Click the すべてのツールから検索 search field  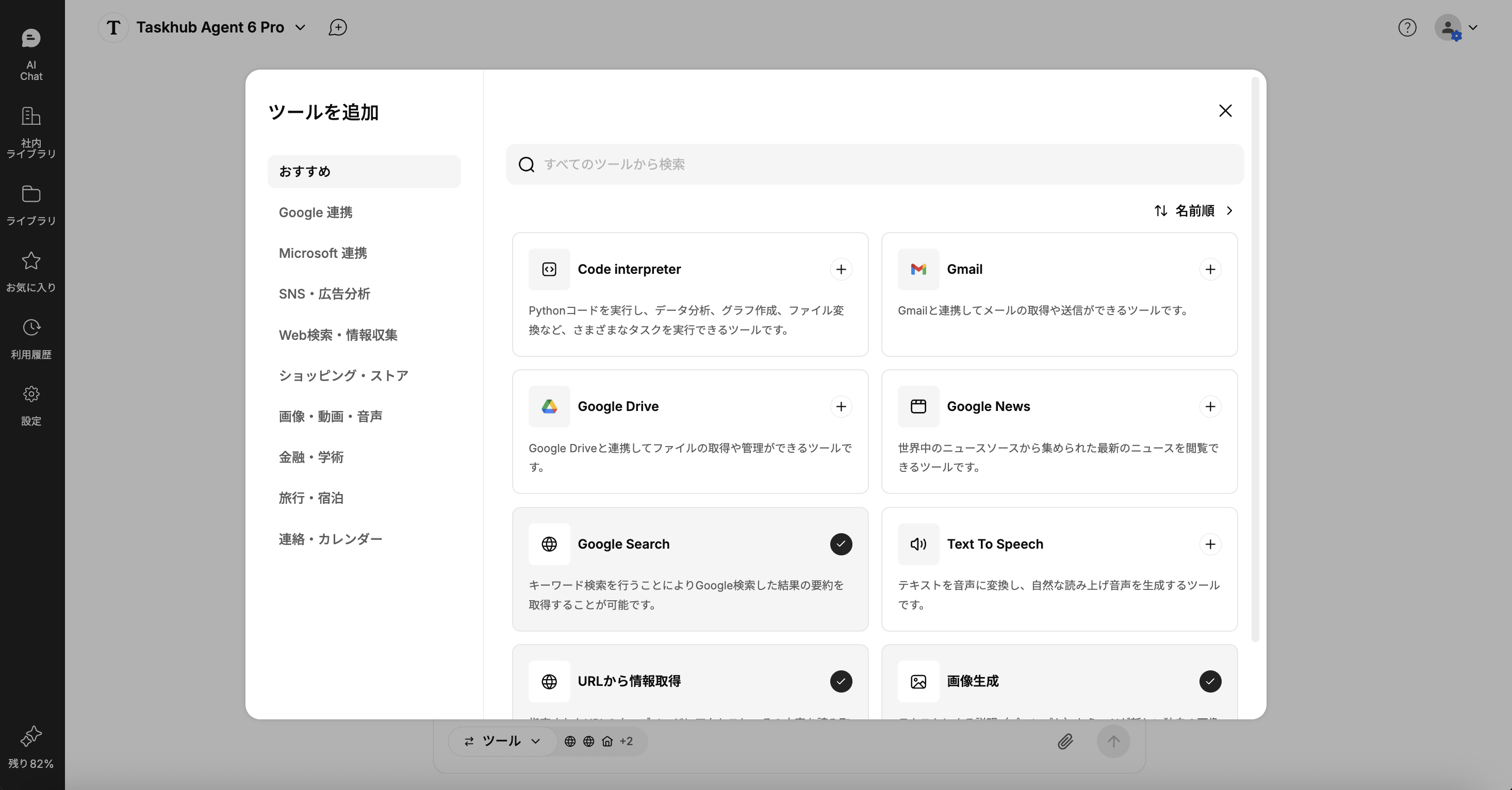pos(875,164)
